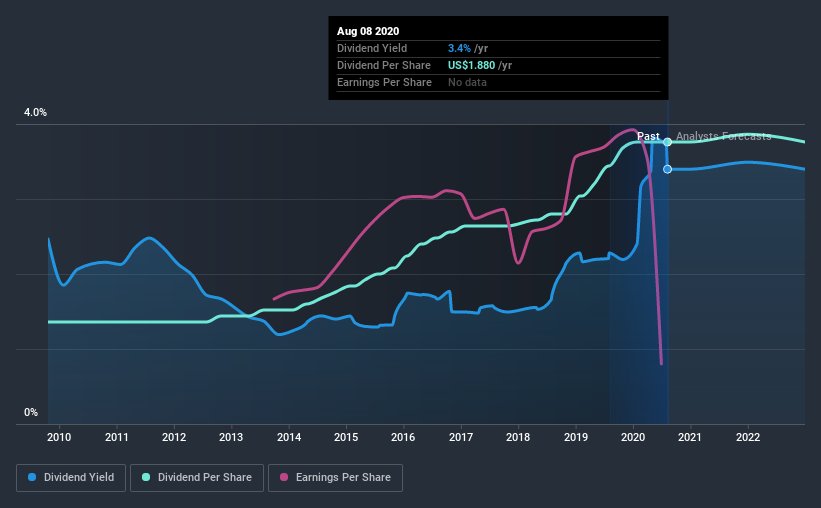Select the blue Dividend Yield data point marker
Image resolution: width=821 pixels, height=508 pixels.
[668, 169]
